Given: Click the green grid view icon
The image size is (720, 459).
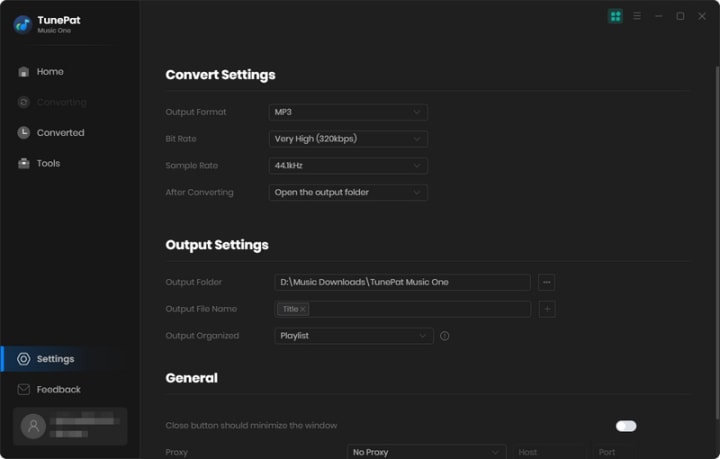Looking at the screenshot, I should coord(615,16).
